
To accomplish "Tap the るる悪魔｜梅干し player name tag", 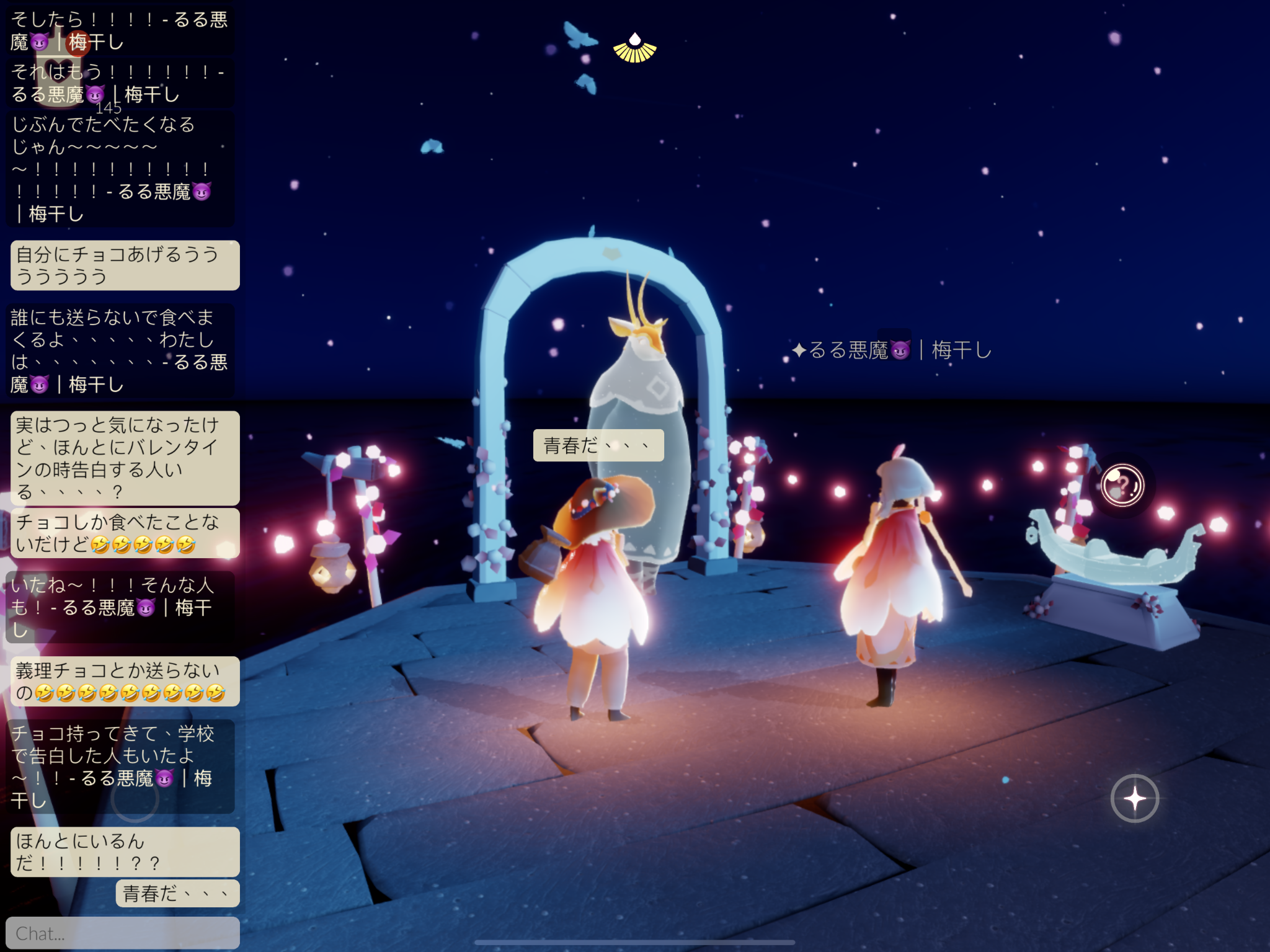I will [x=892, y=350].
